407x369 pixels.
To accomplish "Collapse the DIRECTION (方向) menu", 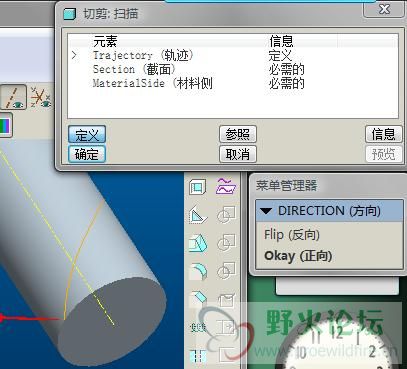I will coord(266,211).
